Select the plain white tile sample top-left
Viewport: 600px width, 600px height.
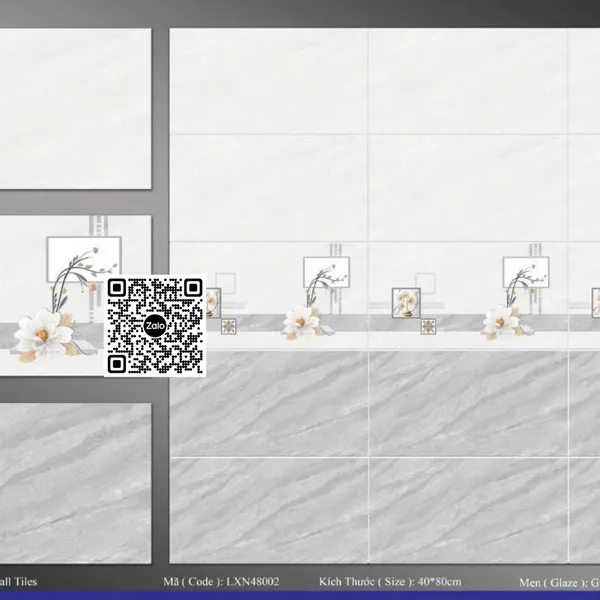tap(75, 108)
